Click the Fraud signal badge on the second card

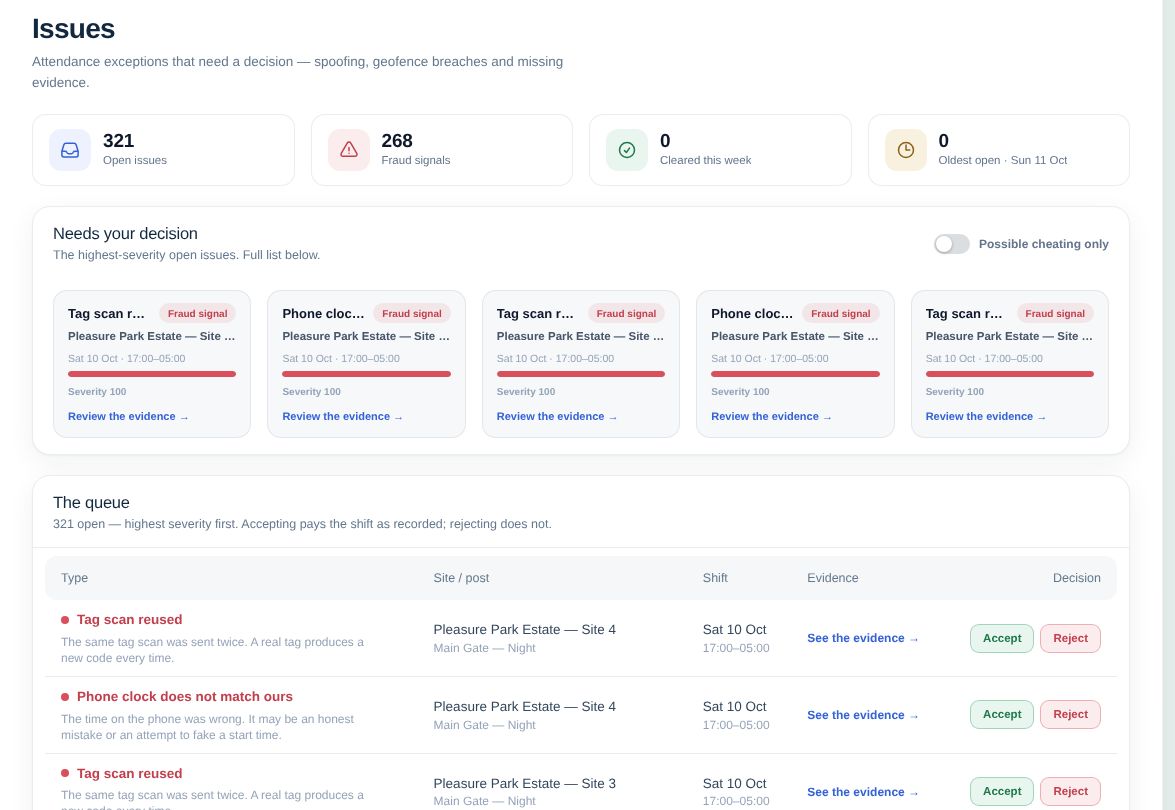411,314
